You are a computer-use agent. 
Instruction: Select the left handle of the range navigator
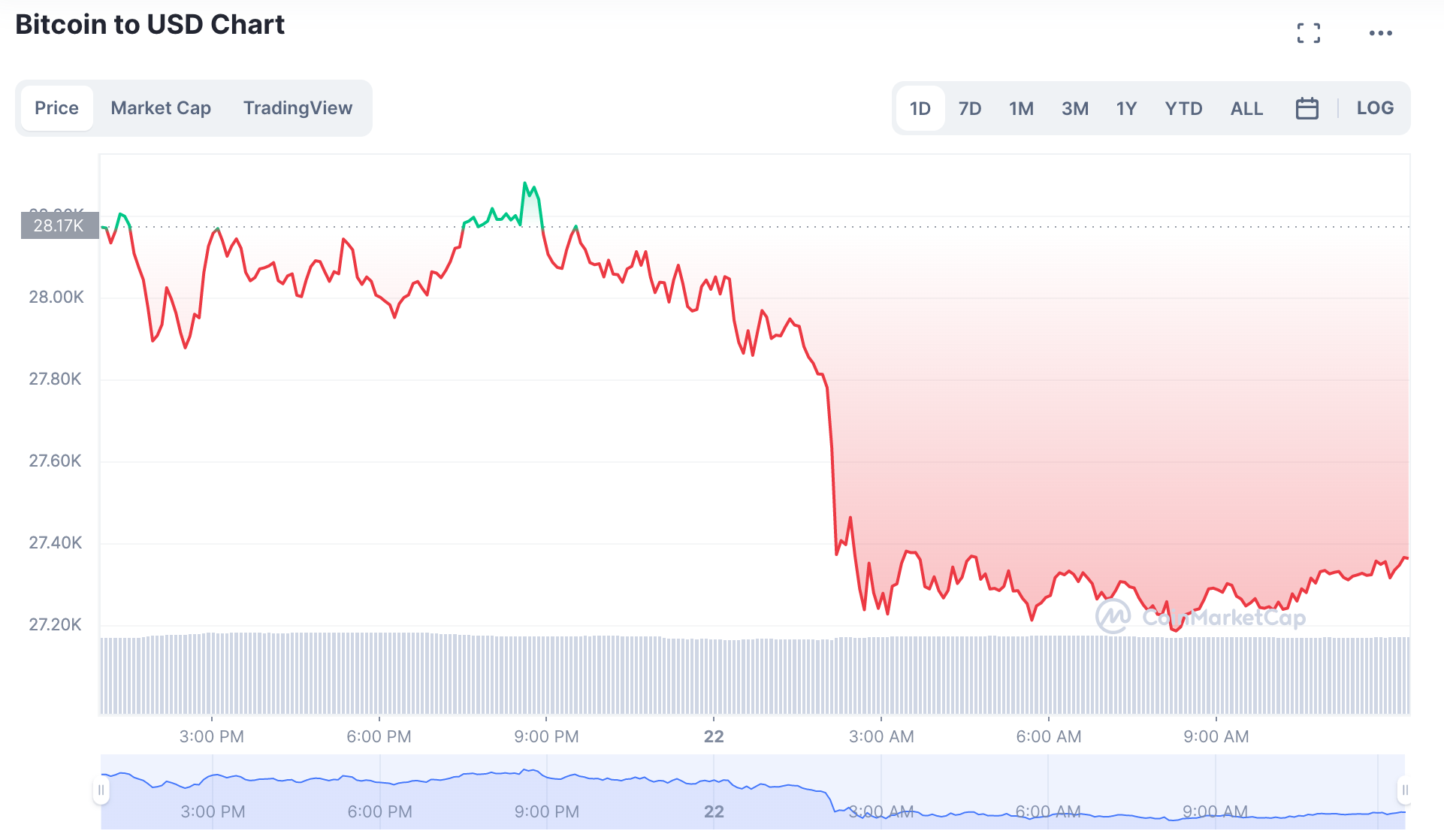pos(102,790)
